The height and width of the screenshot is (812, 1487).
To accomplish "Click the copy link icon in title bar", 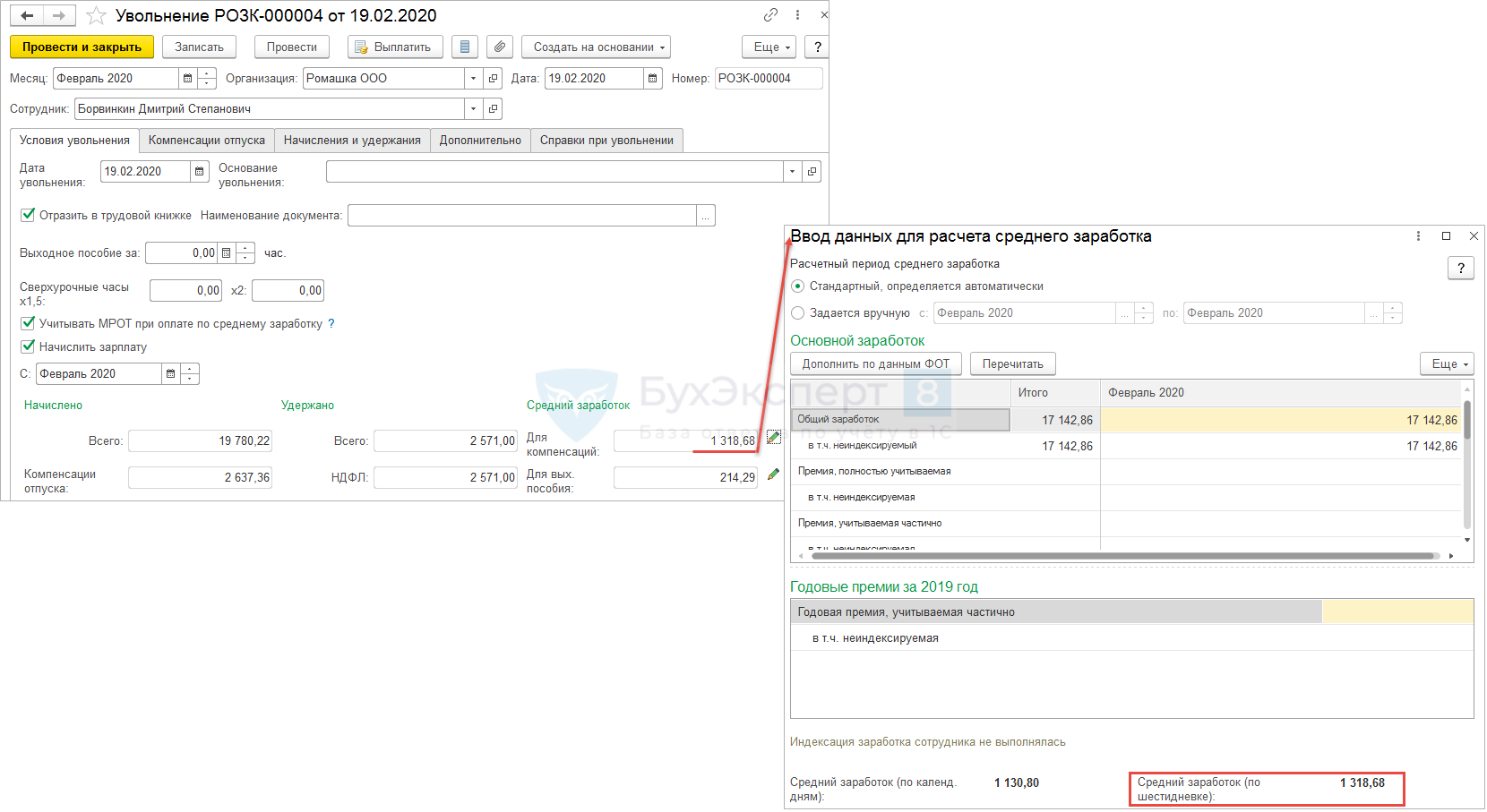I will click(770, 15).
